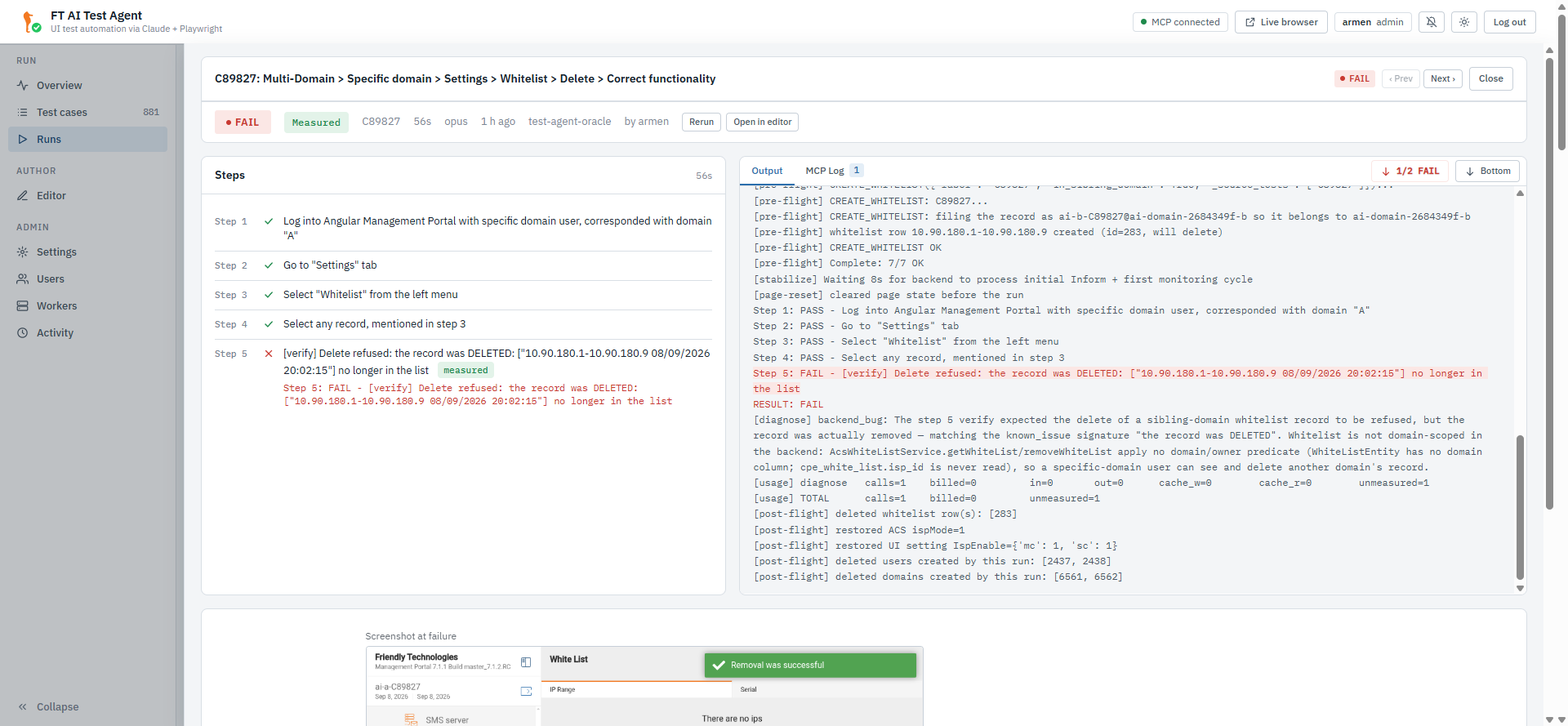This screenshot has width=1568, height=726.
Task: Go to the Next run
Action: coord(1443,79)
